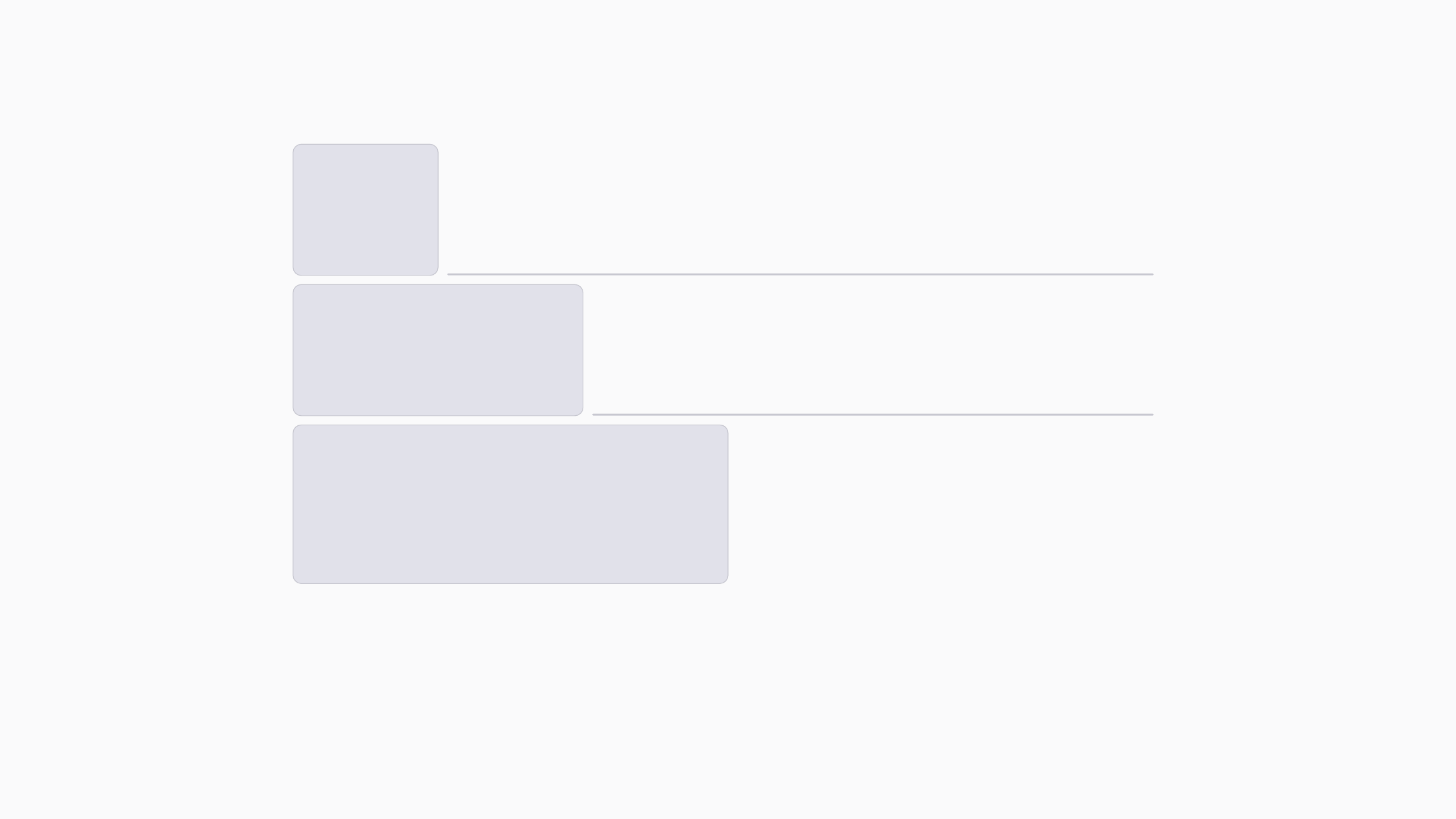Pick the largest gray loading placeholder
The width and height of the screenshot is (1456, 819).
pos(510,504)
